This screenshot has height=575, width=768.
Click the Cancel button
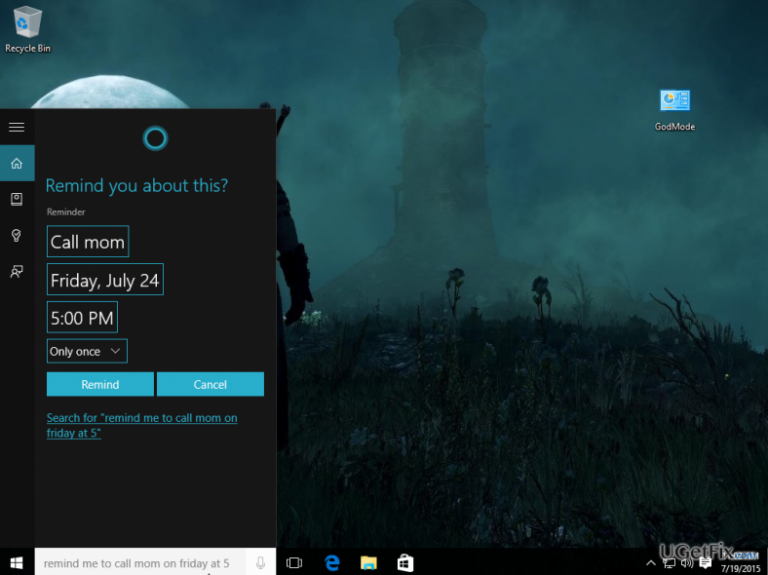tap(210, 384)
